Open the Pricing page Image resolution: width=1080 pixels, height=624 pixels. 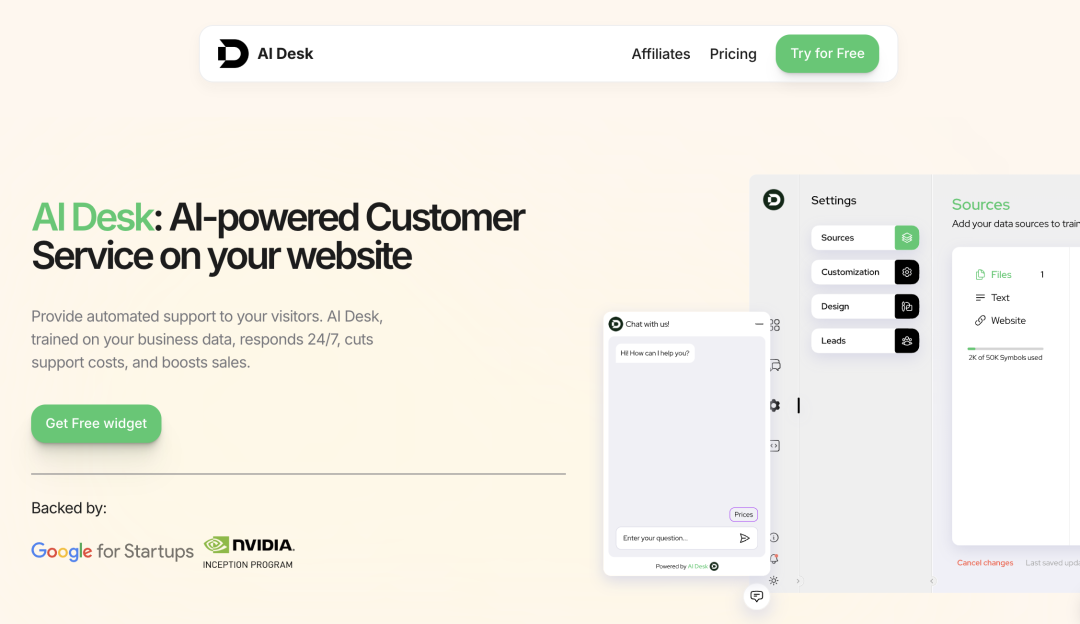[733, 54]
